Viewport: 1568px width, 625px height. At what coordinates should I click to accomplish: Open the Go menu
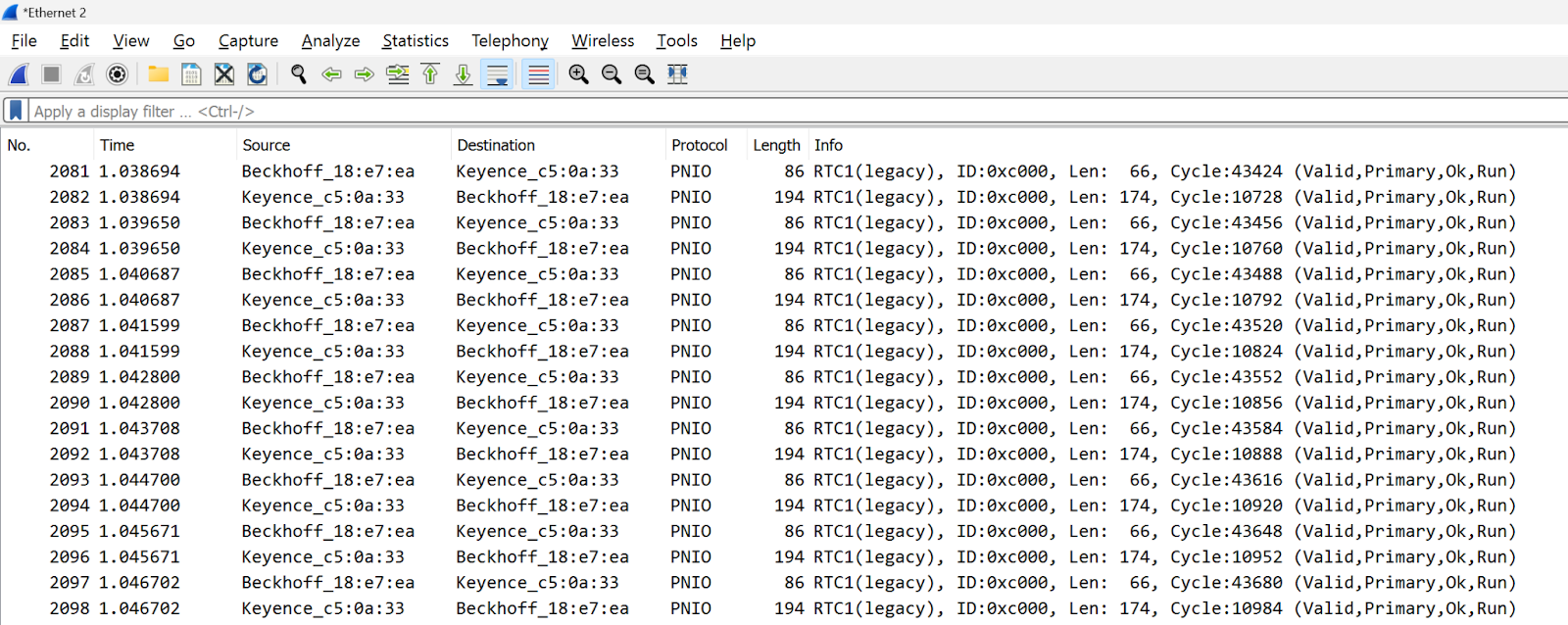pyautogui.click(x=184, y=41)
